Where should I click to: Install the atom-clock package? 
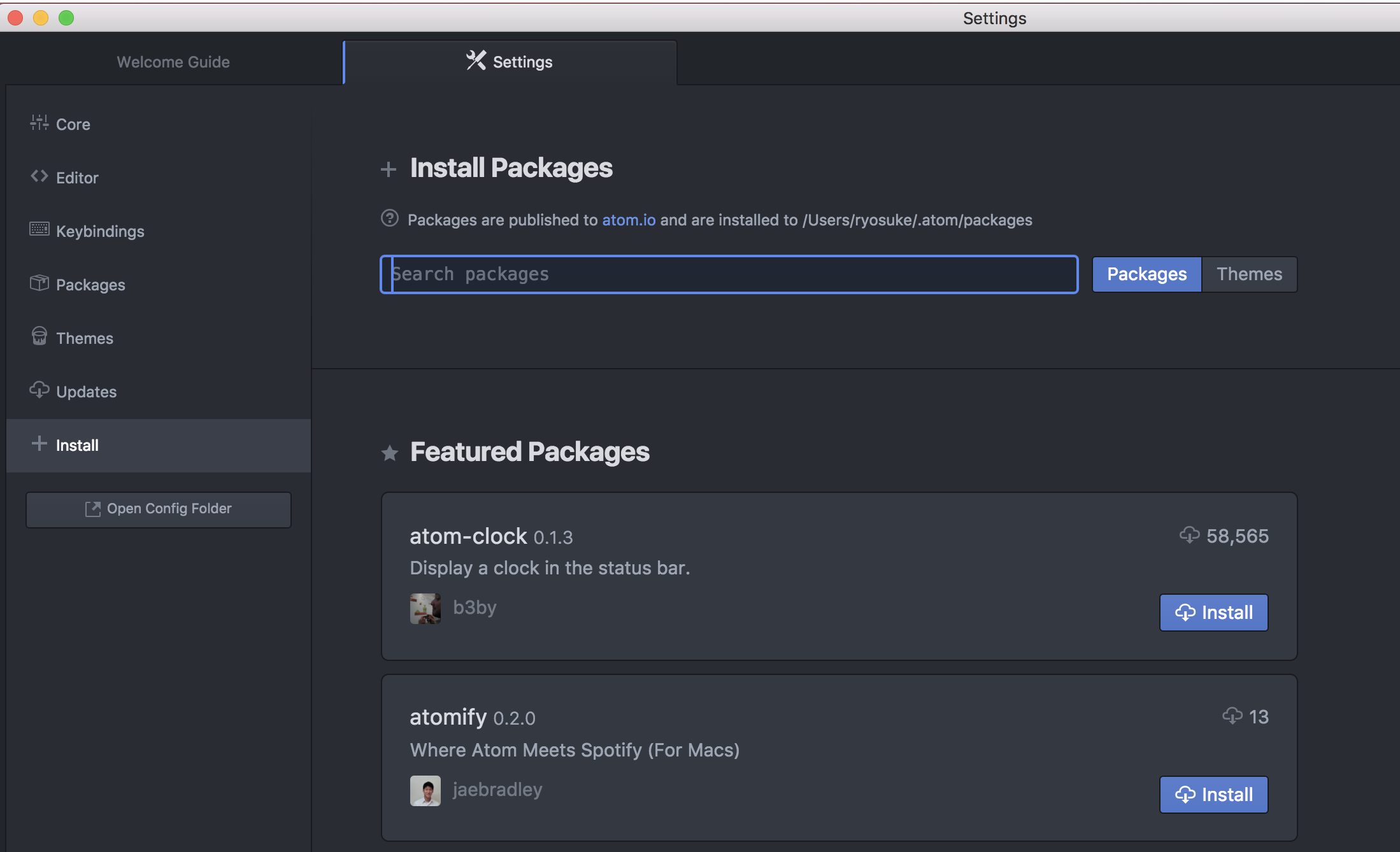pyautogui.click(x=1214, y=612)
